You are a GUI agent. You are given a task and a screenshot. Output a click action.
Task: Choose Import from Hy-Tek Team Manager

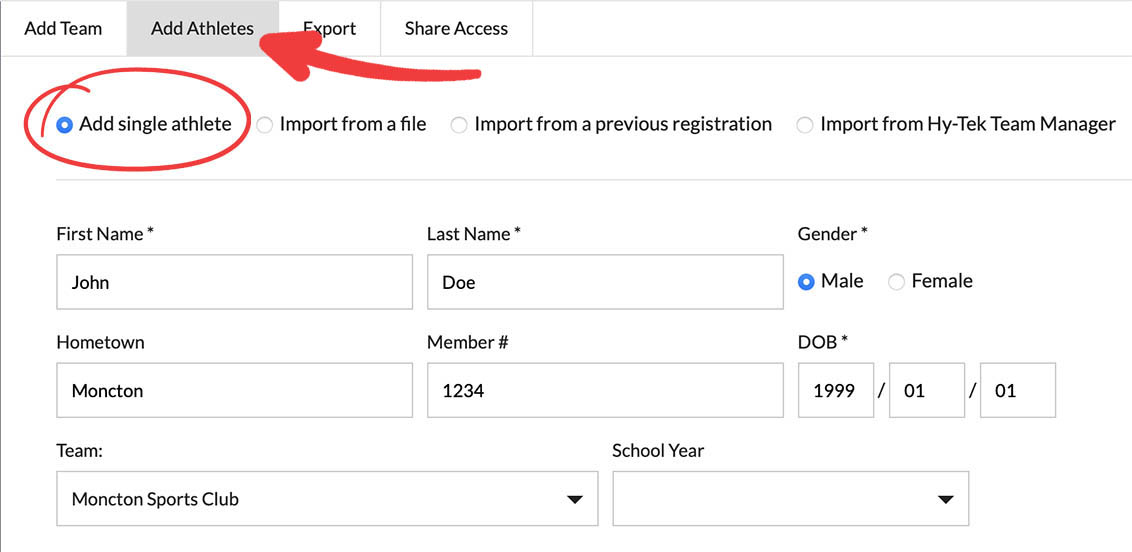[x=805, y=125]
